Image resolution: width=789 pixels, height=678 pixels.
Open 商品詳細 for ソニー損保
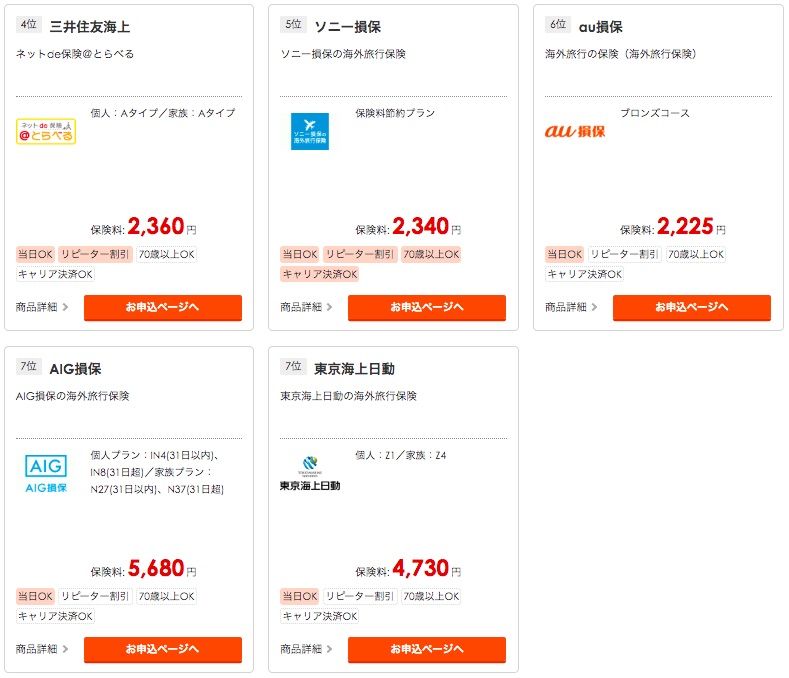pos(306,307)
